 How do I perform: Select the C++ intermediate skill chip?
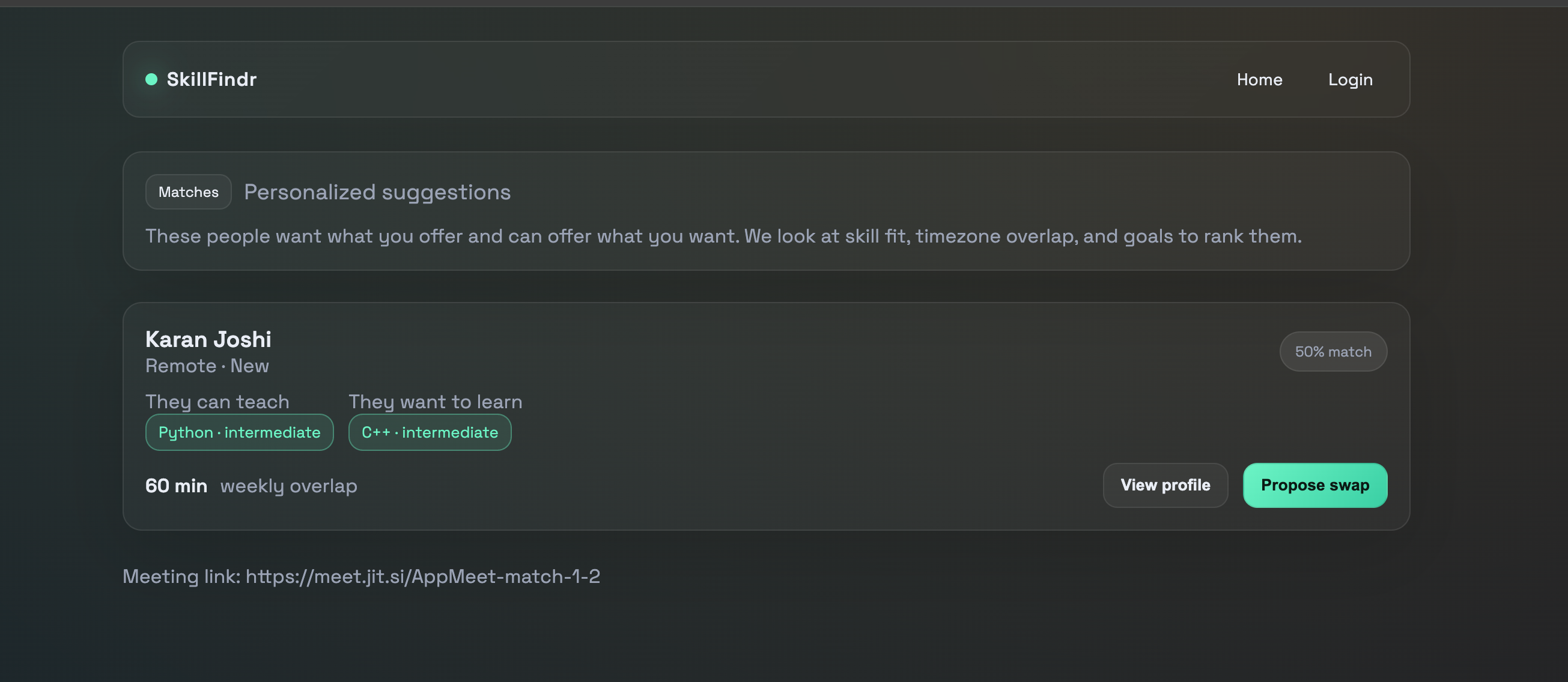point(429,433)
